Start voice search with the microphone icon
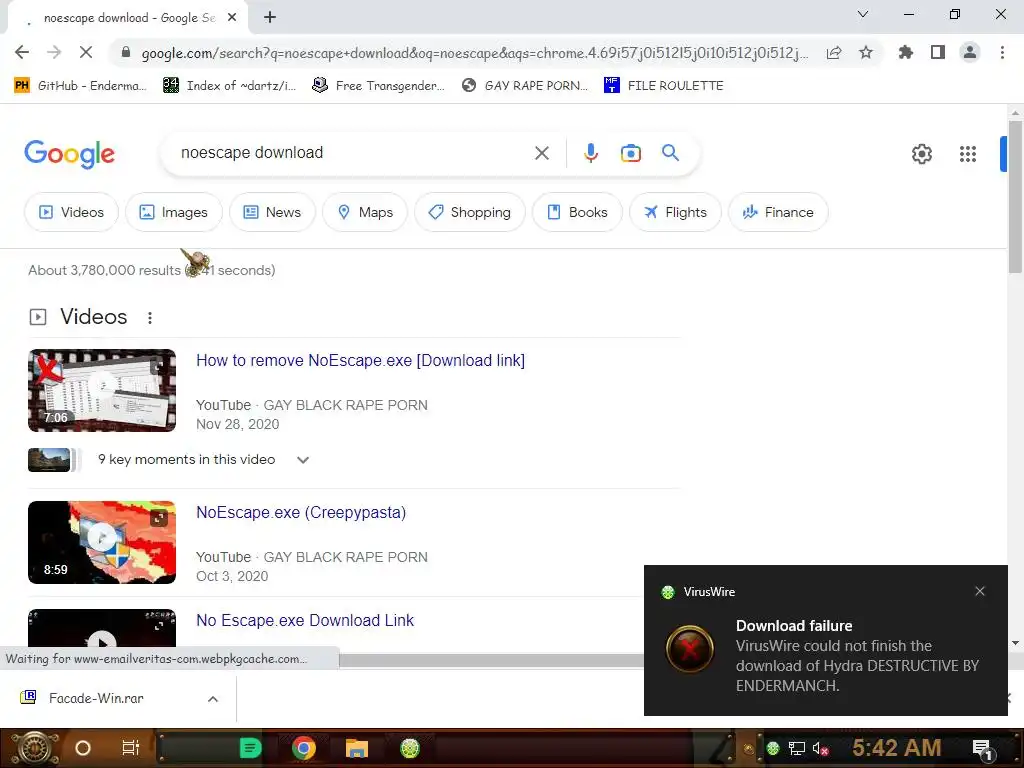Image resolution: width=1024 pixels, height=768 pixels. (590, 153)
